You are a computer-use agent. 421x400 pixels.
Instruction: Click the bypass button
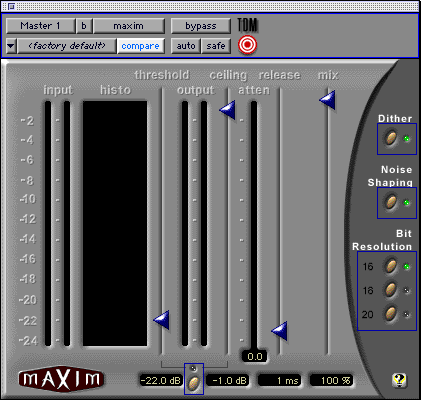201,26
